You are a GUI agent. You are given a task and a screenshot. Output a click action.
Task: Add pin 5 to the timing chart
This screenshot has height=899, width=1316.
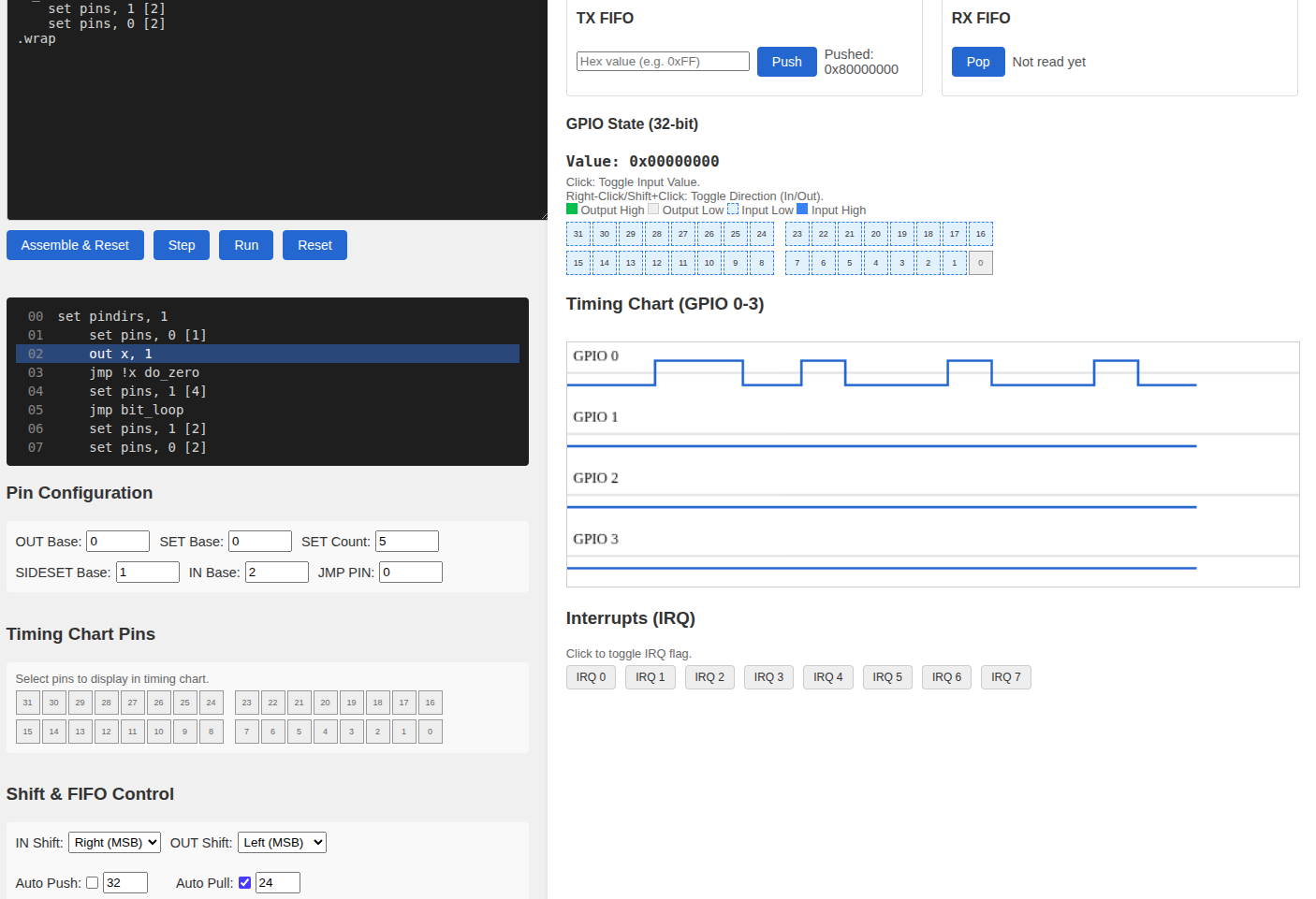click(299, 731)
